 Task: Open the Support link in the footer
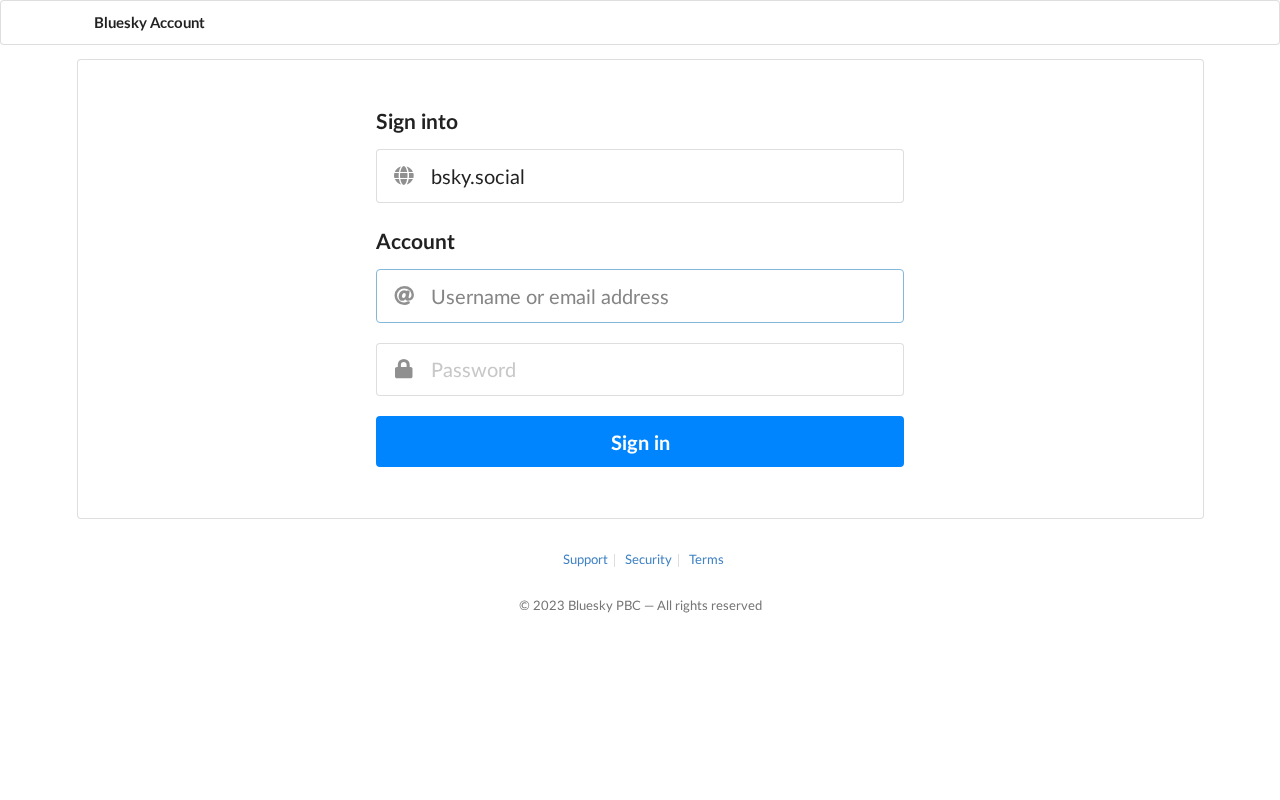tap(585, 560)
